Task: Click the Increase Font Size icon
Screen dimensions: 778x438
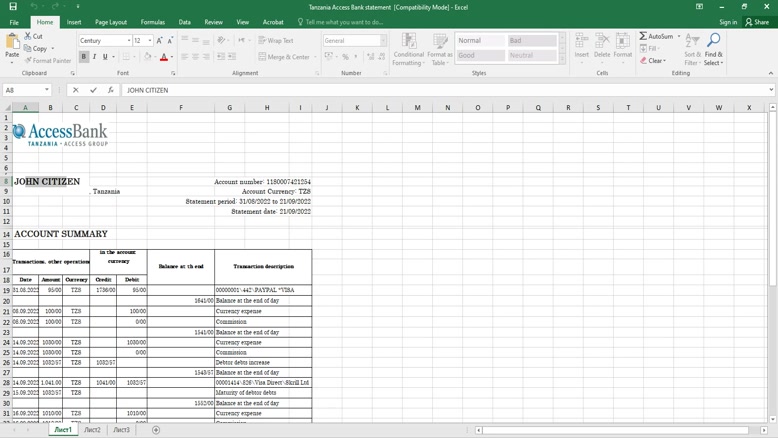Action: pos(159,41)
